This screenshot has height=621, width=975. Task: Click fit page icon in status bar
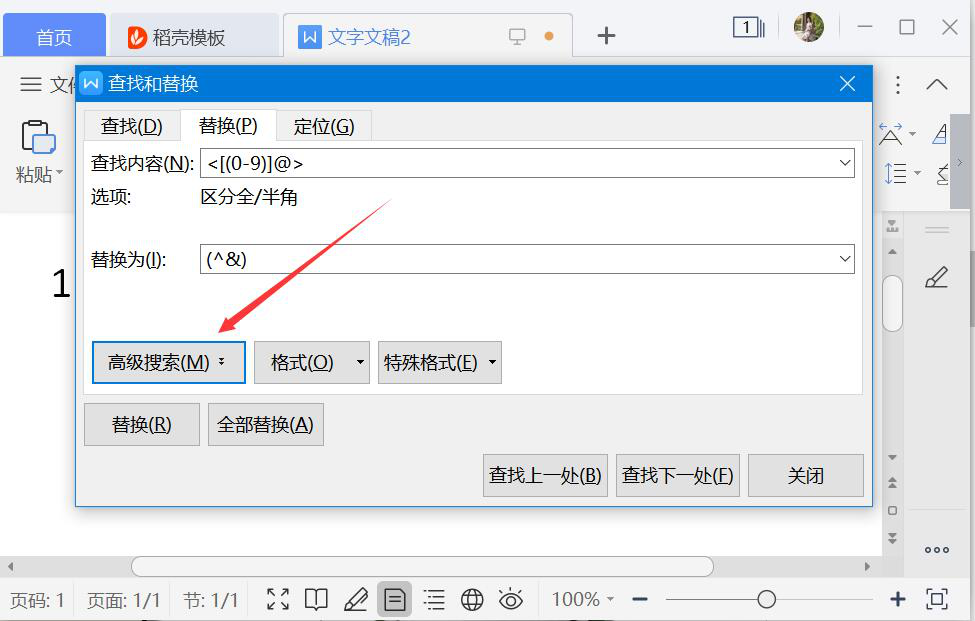937,599
